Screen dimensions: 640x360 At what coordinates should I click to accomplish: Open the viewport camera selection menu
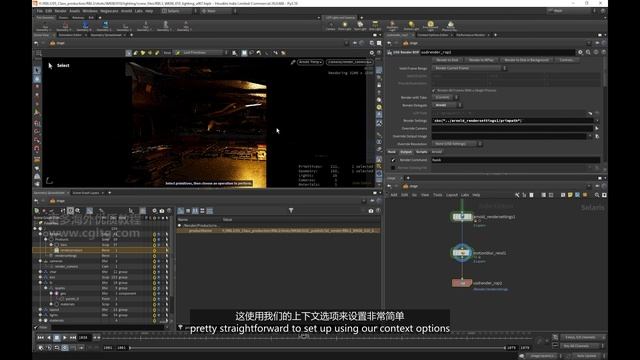pos(349,62)
